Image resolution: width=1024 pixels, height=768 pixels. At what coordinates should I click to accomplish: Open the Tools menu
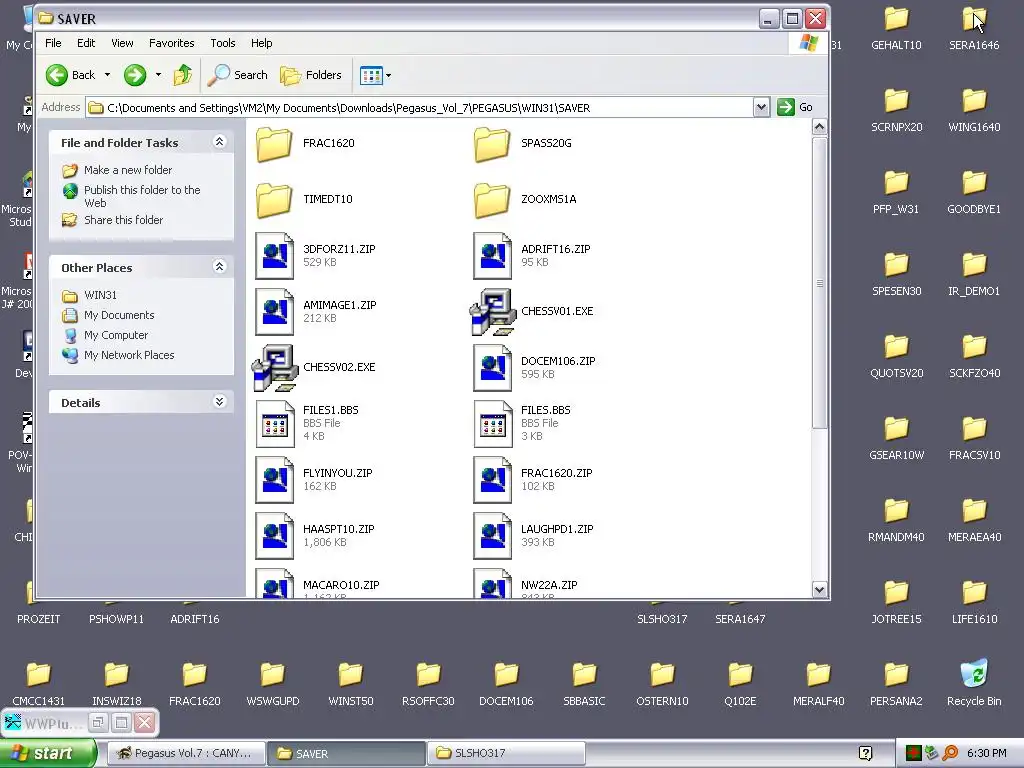point(223,43)
